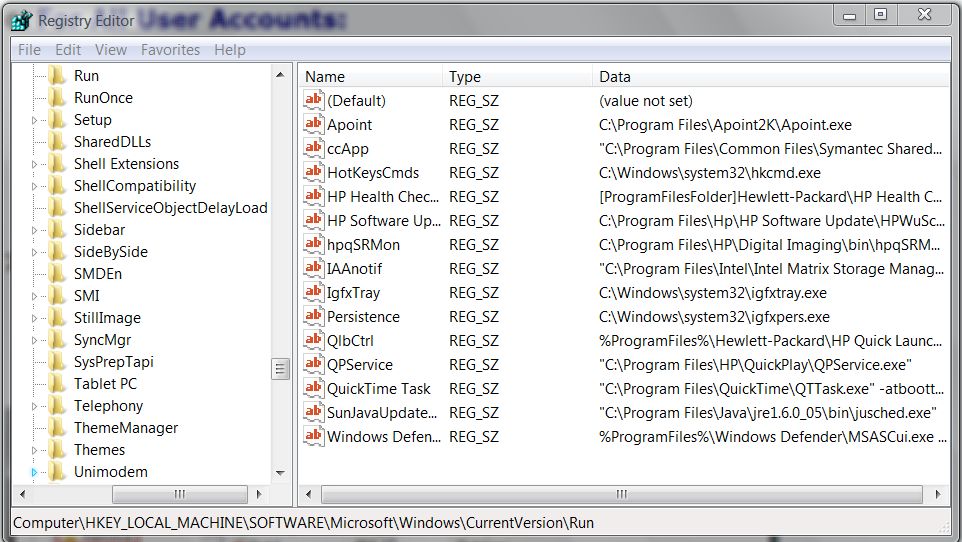Image resolution: width=962 pixels, height=542 pixels.
Task: Expand the StillImage key
Action: [x=34, y=319]
